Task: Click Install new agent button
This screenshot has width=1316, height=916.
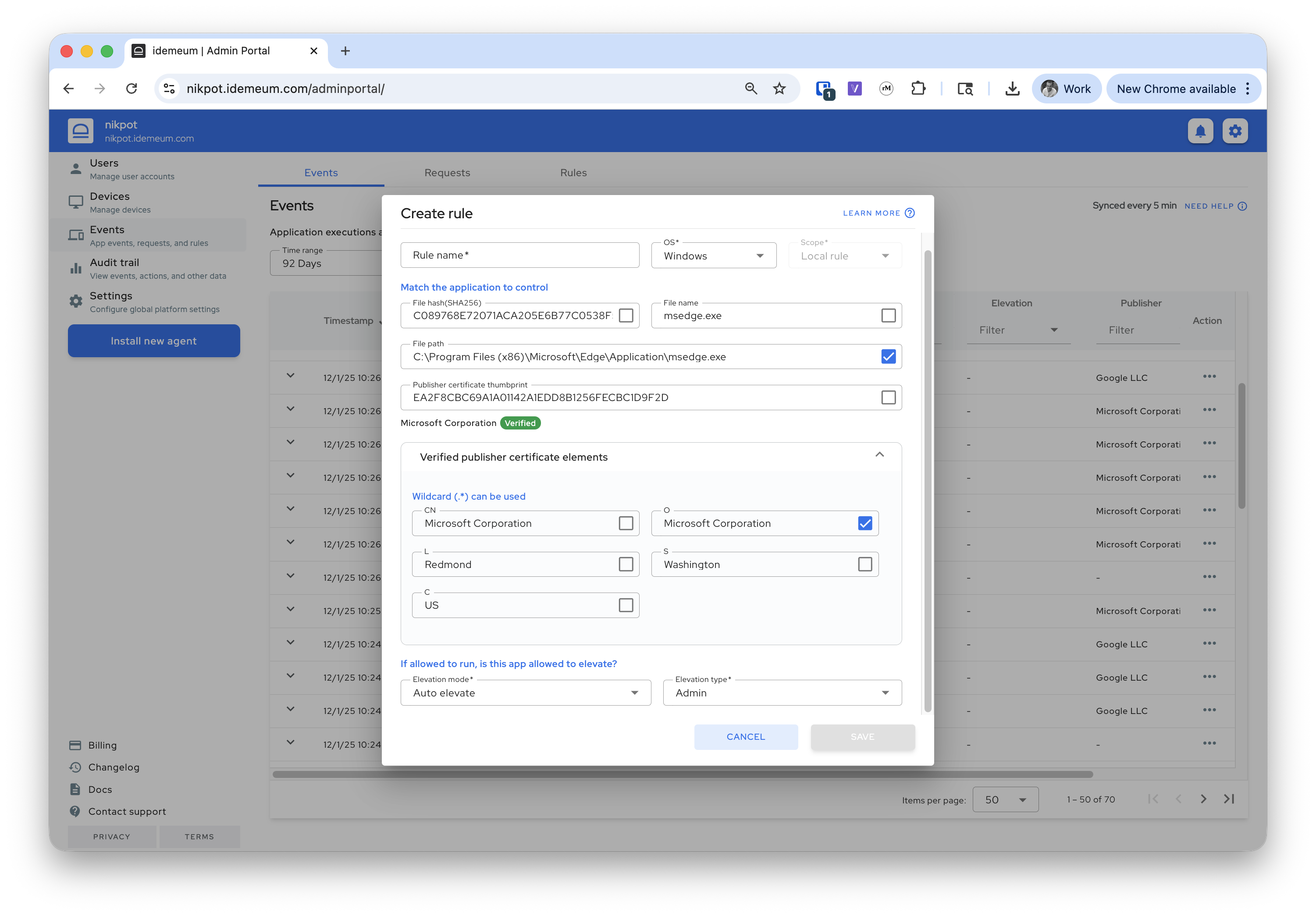Action: point(153,341)
